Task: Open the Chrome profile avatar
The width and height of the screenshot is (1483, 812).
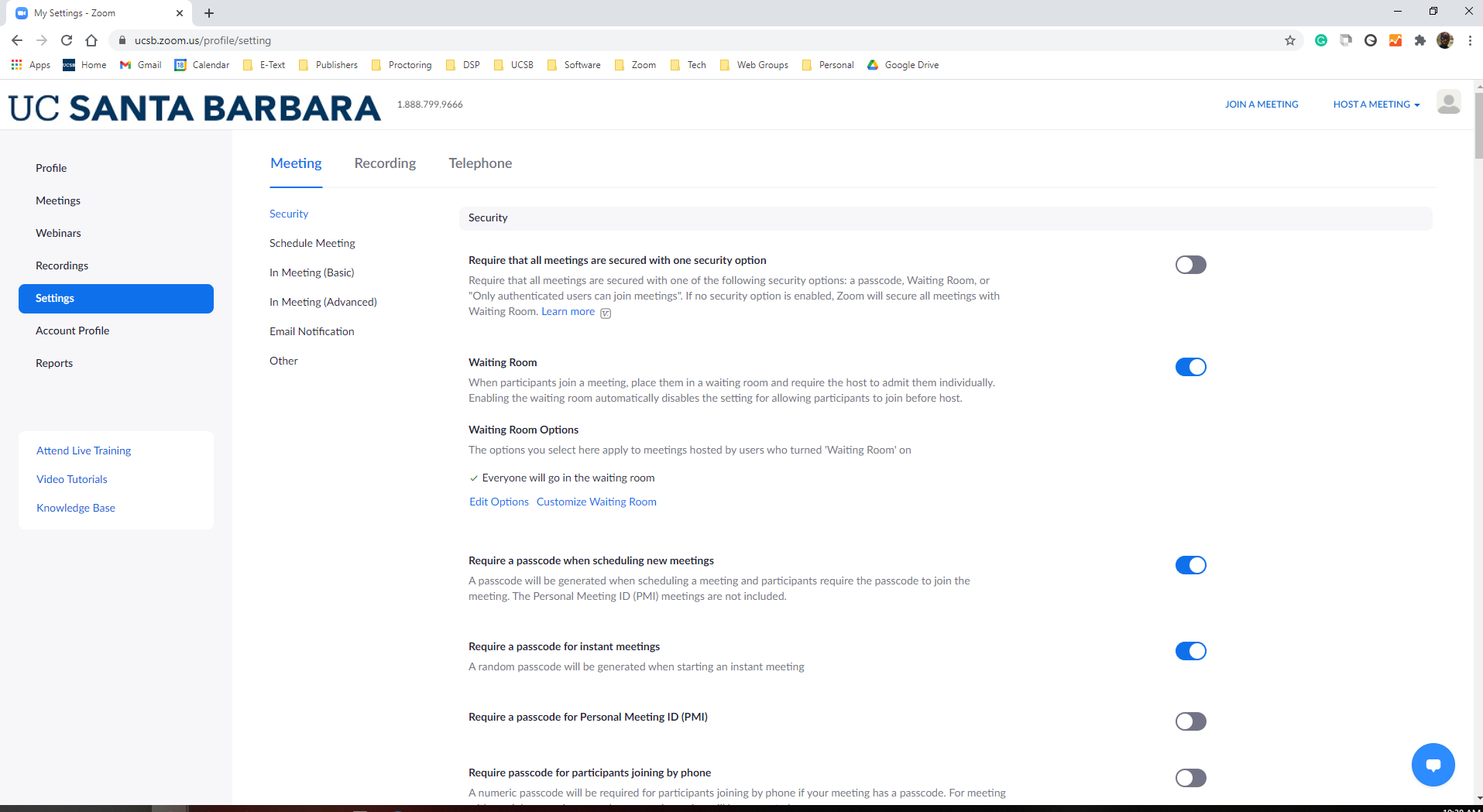Action: click(1445, 40)
